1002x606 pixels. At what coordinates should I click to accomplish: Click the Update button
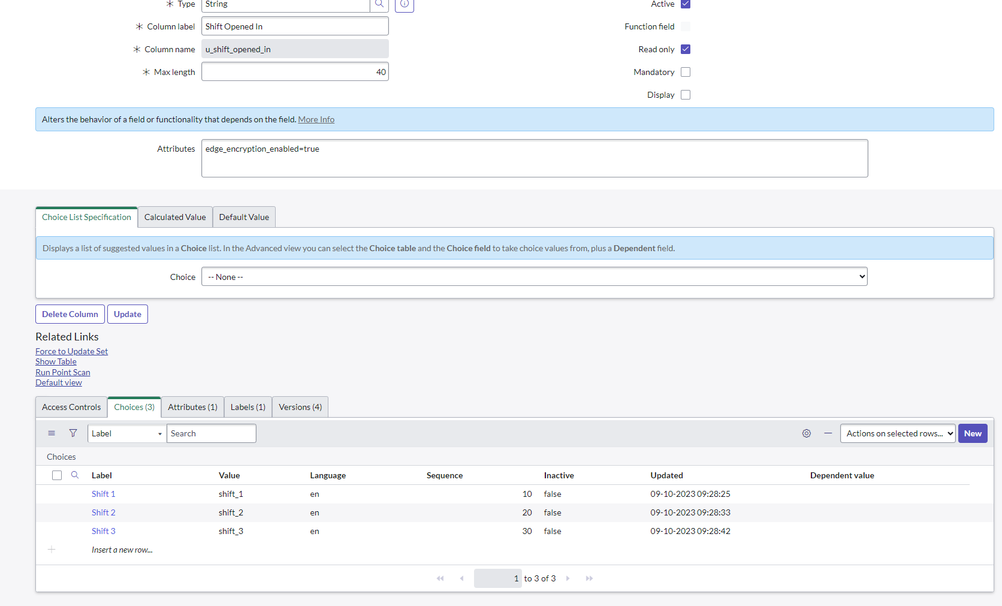pos(127,314)
